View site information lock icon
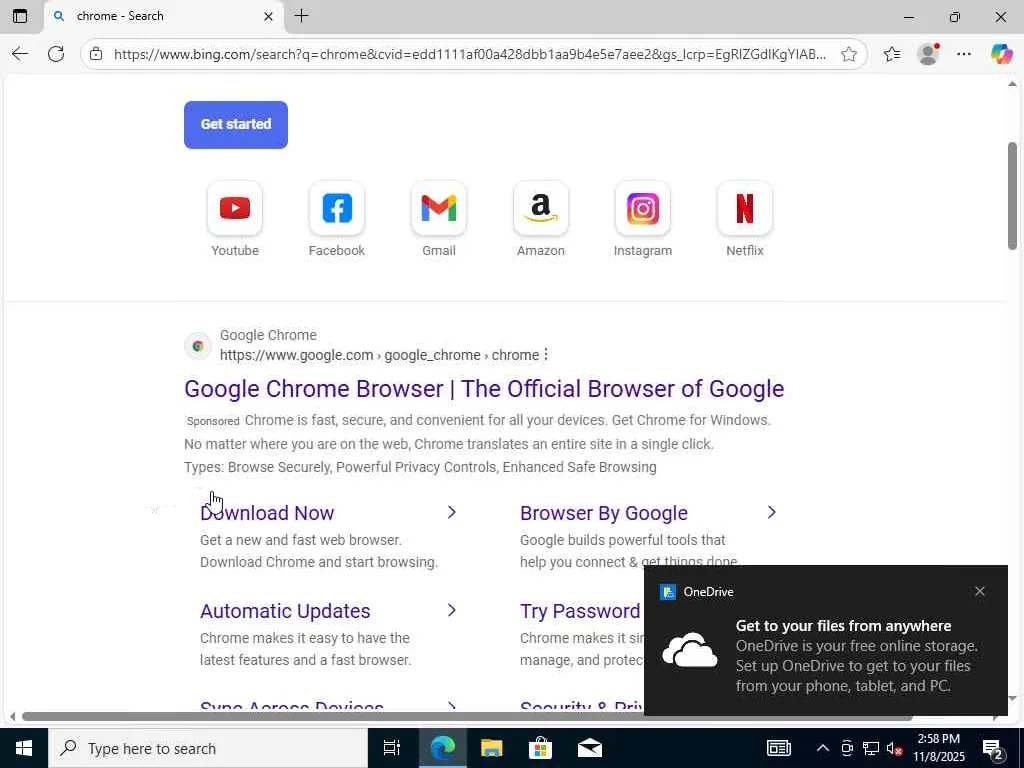1024x768 pixels. (x=96, y=54)
